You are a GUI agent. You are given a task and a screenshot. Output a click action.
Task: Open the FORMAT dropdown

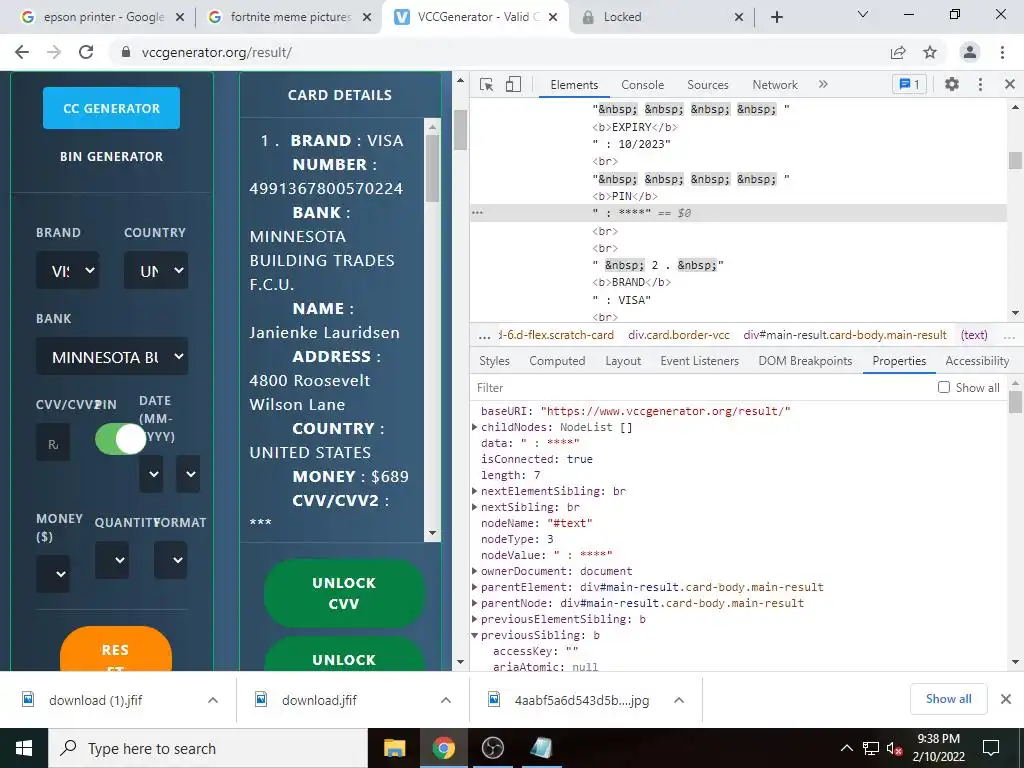tap(170, 560)
